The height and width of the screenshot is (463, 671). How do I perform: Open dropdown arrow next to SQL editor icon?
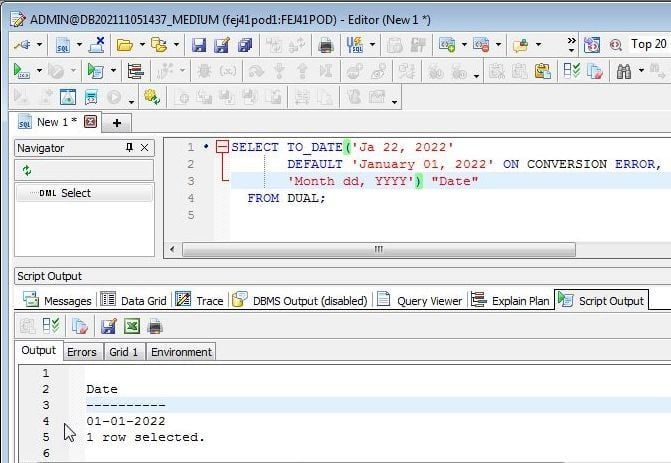pyautogui.click(x=79, y=45)
